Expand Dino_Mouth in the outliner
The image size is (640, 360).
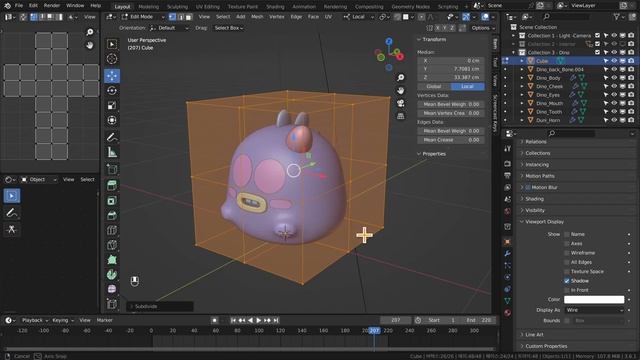click(x=522, y=103)
